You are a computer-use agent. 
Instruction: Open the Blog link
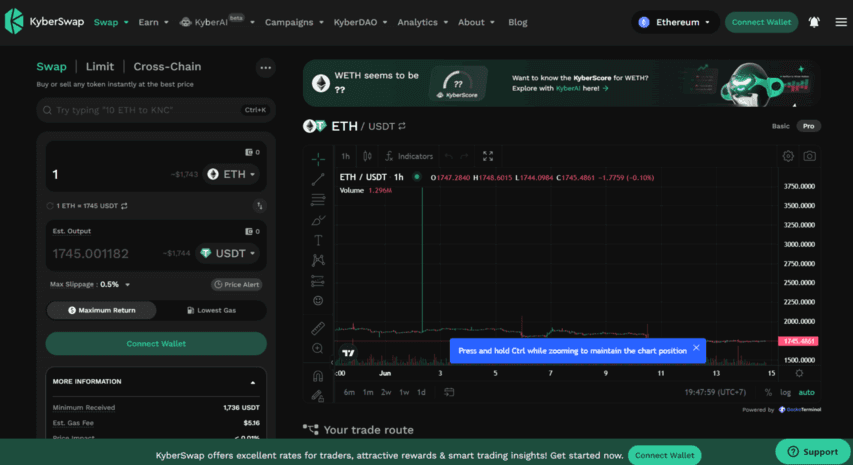517,22
